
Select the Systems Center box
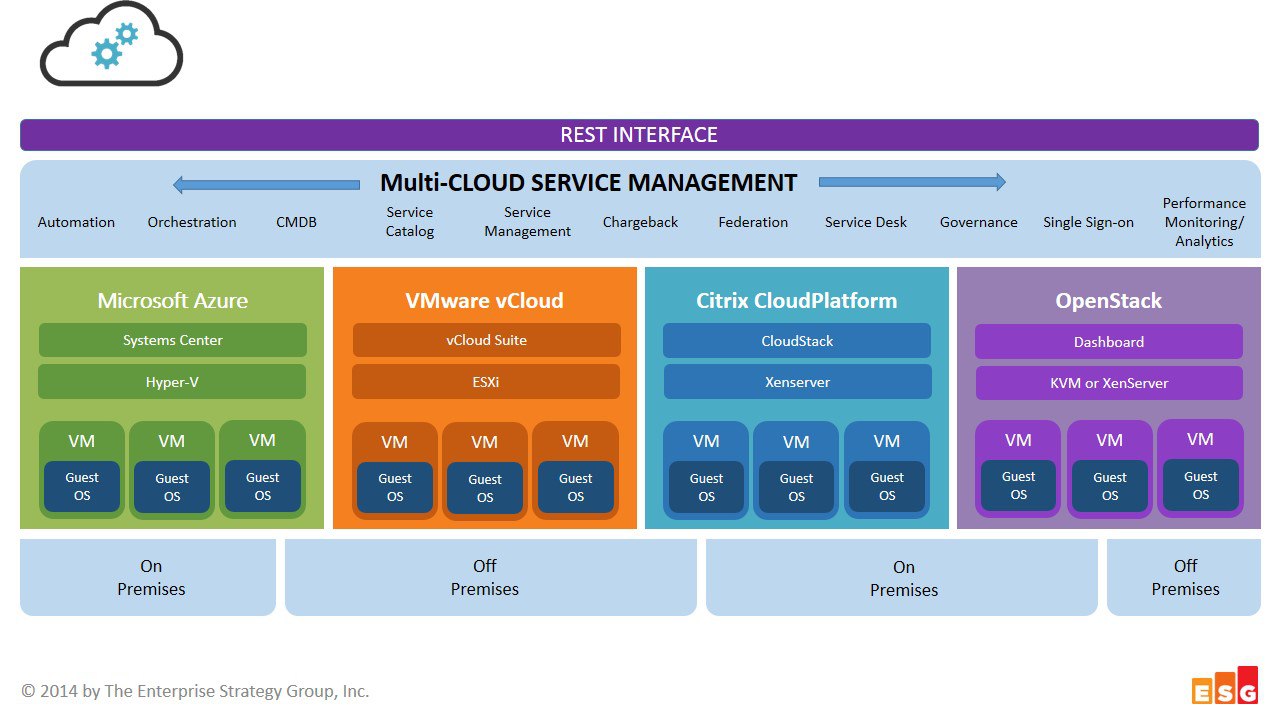pyautogui.click(x=173, y=340)
